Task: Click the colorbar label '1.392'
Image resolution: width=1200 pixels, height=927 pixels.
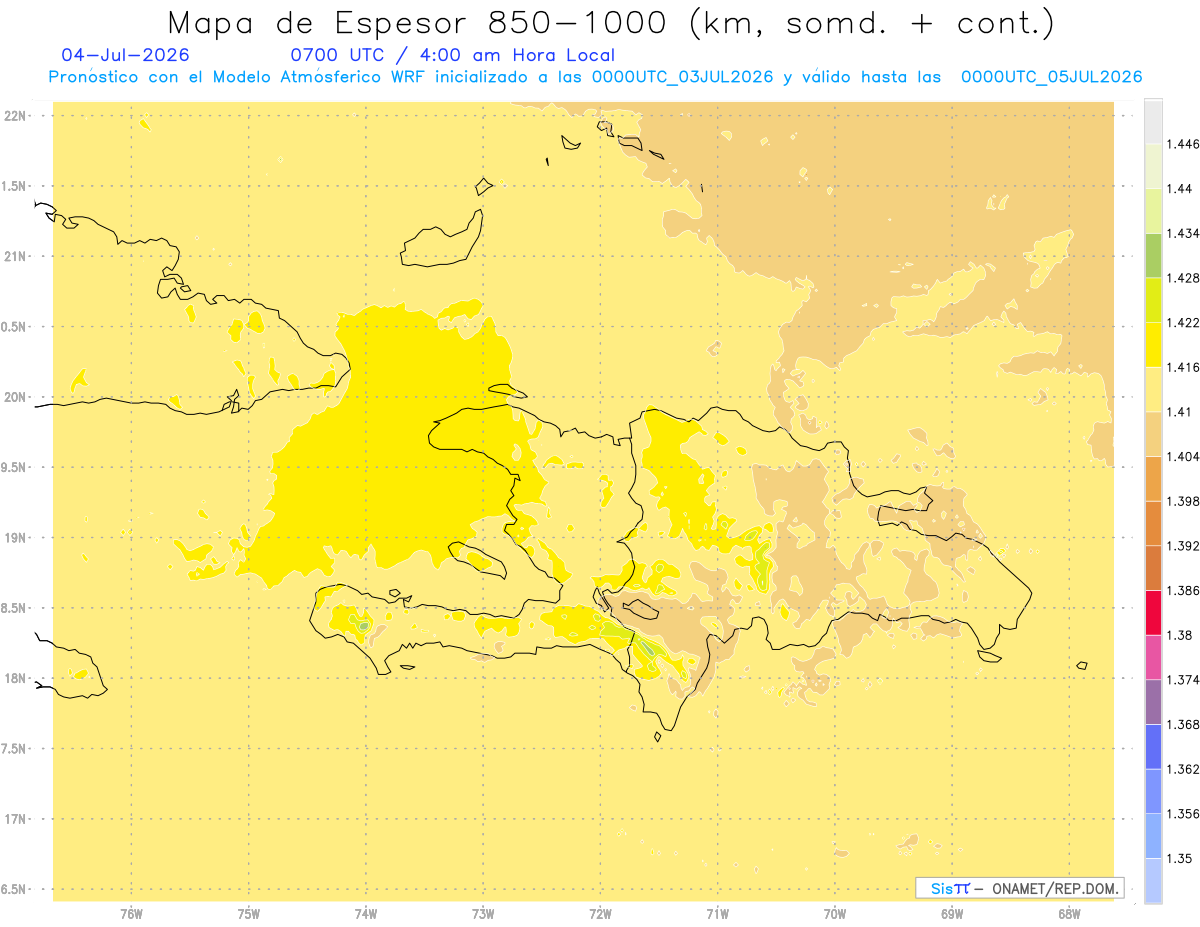Action: point(1183,546)
